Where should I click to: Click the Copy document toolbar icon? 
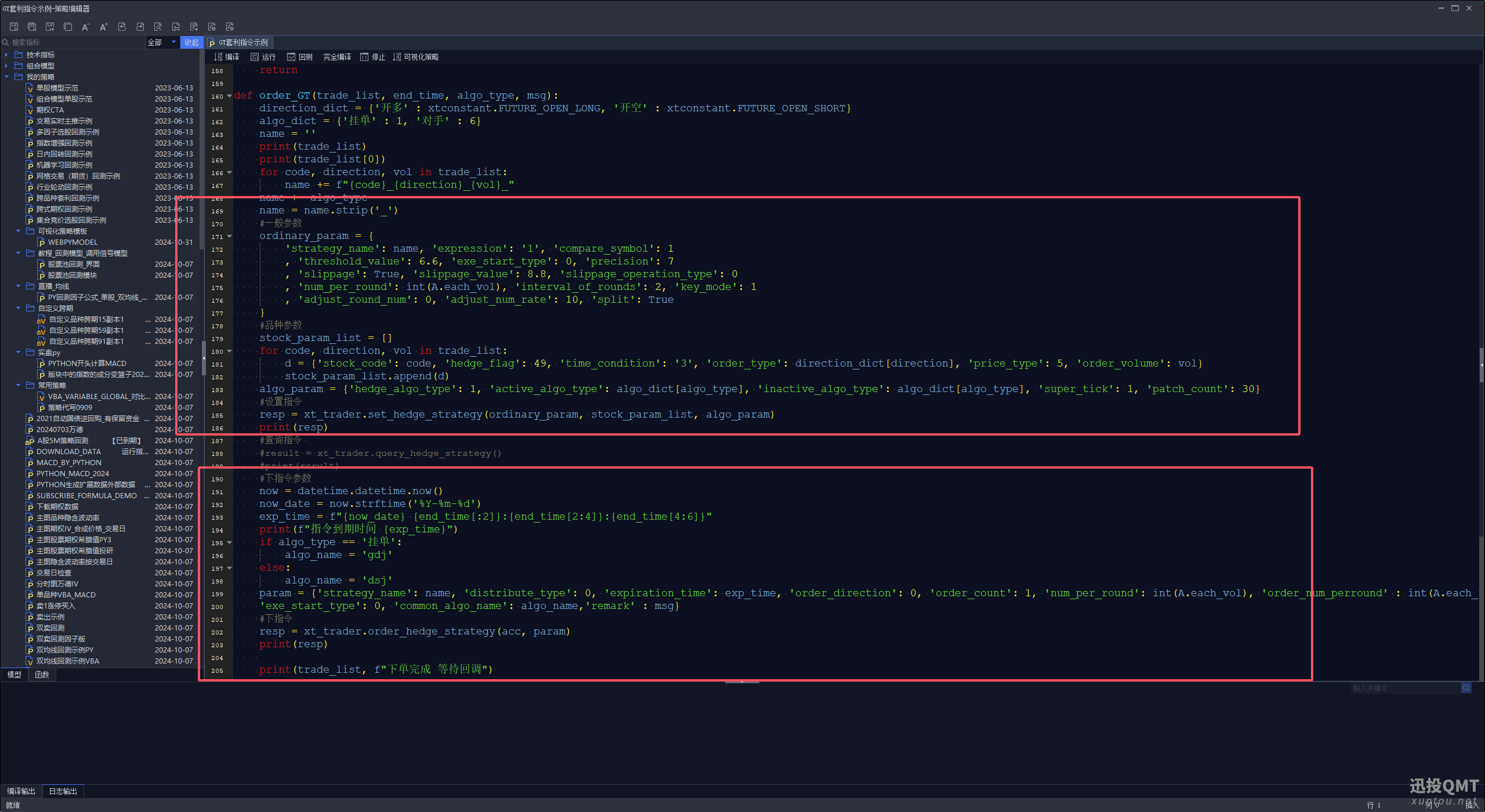coord(68,27)
